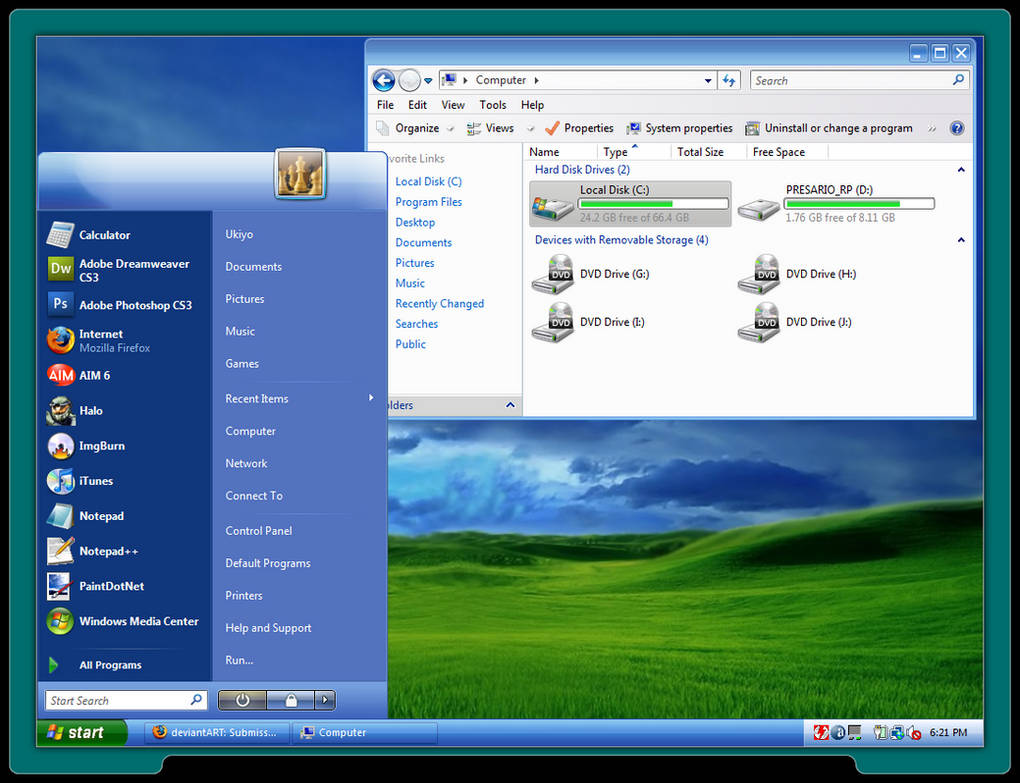Open Notepad++ editor
Screen dimensions: 1020x783
point(124,551)
